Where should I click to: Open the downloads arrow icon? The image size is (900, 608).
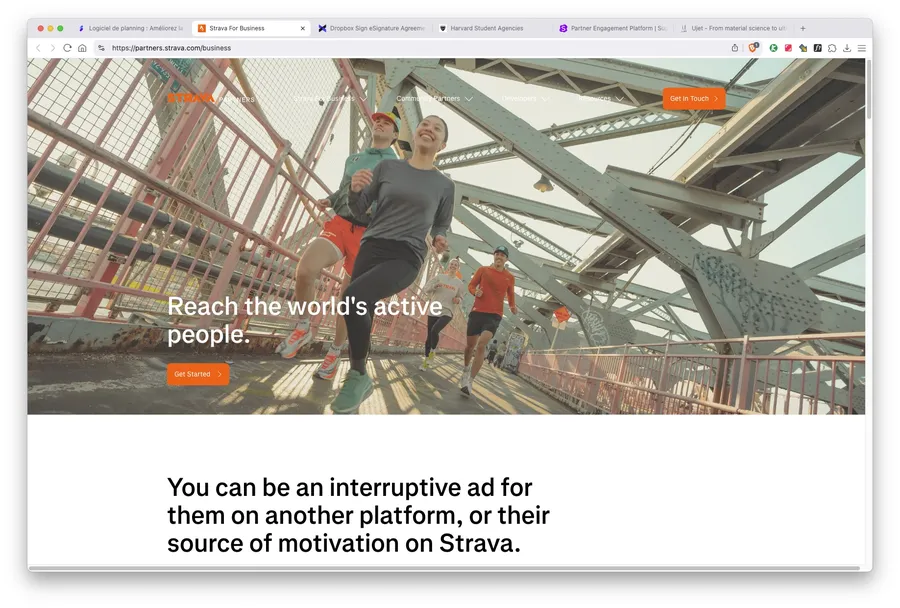[847, 48]
